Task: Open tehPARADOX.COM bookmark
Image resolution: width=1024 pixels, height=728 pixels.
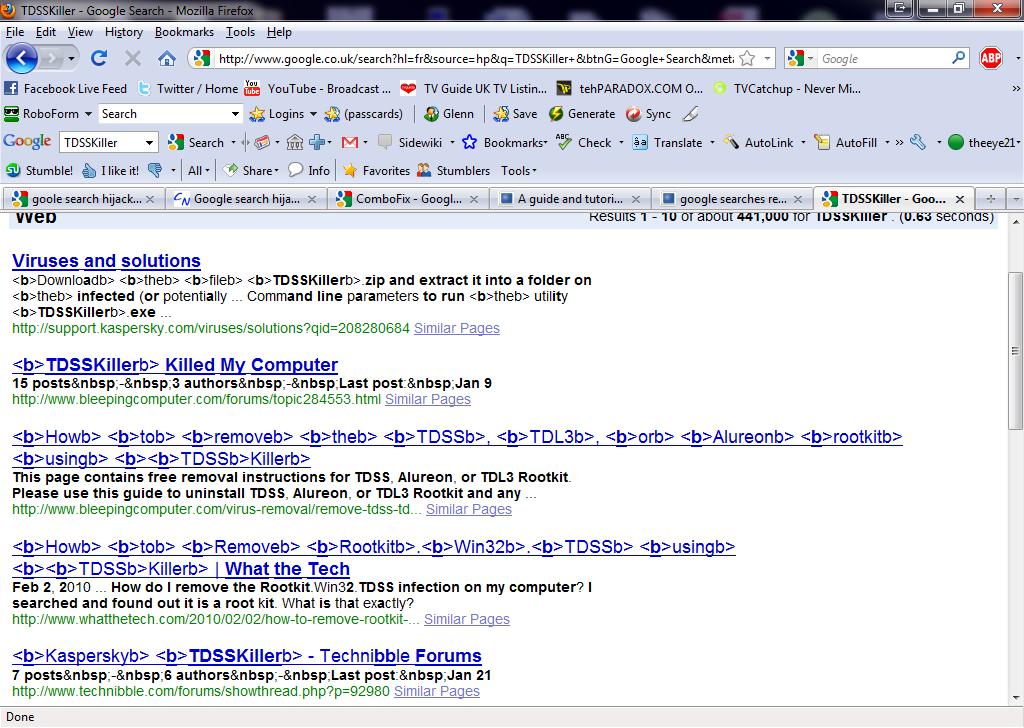Action: (630, 88)
